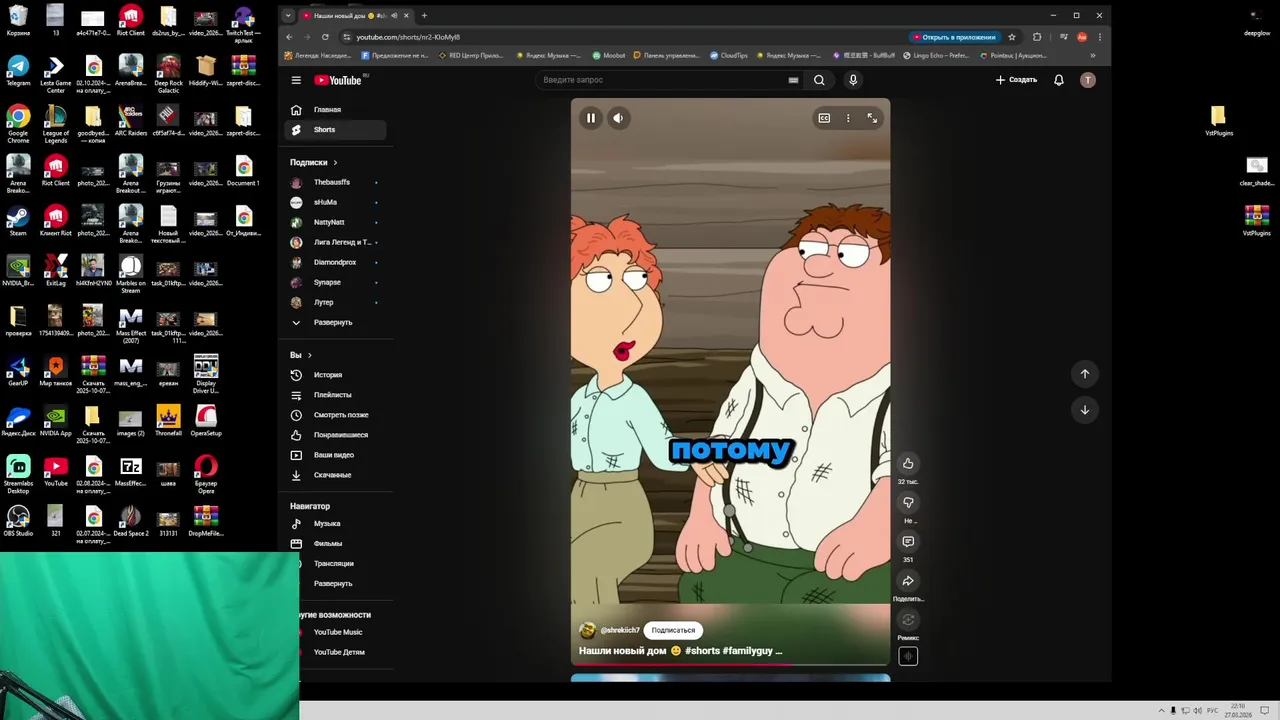Image resolution: width=1280 pixels, height=720 pixels.
Task: Expand the Вы section
Action: [x=301, y=355]
